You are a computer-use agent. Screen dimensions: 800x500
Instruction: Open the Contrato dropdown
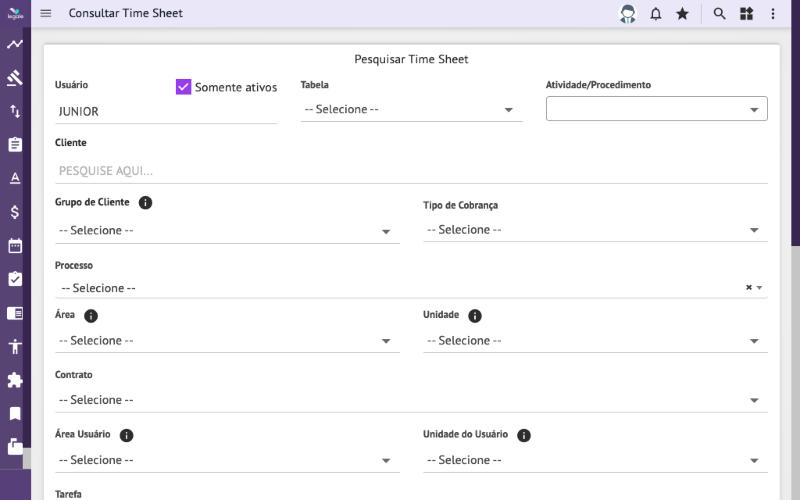tap(411, 400)
